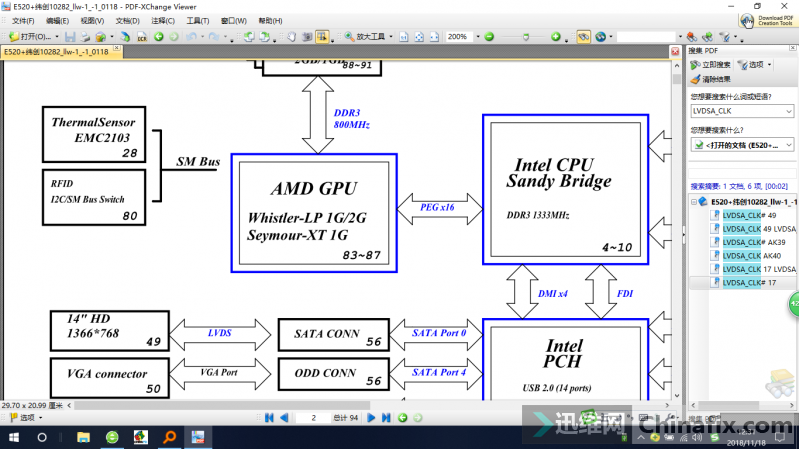Viewport: 799px width, 449px height.
Task: Open the 注释(C) menu
Action: click(163, 21)
